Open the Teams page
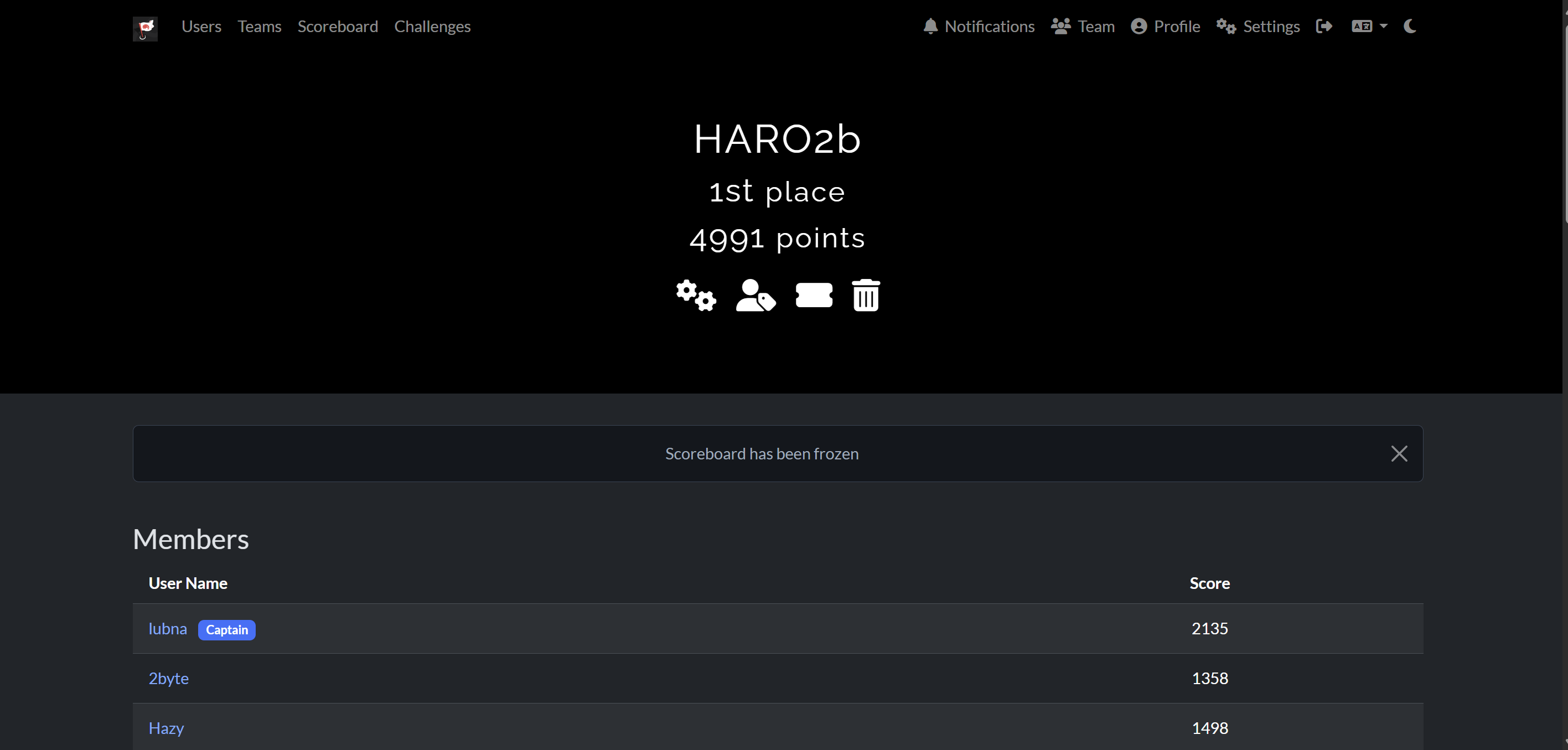 [260, 27]
